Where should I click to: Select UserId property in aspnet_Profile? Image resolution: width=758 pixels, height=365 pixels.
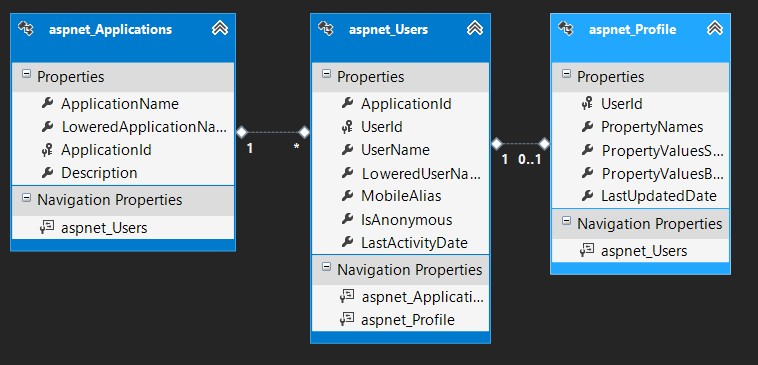622,104
